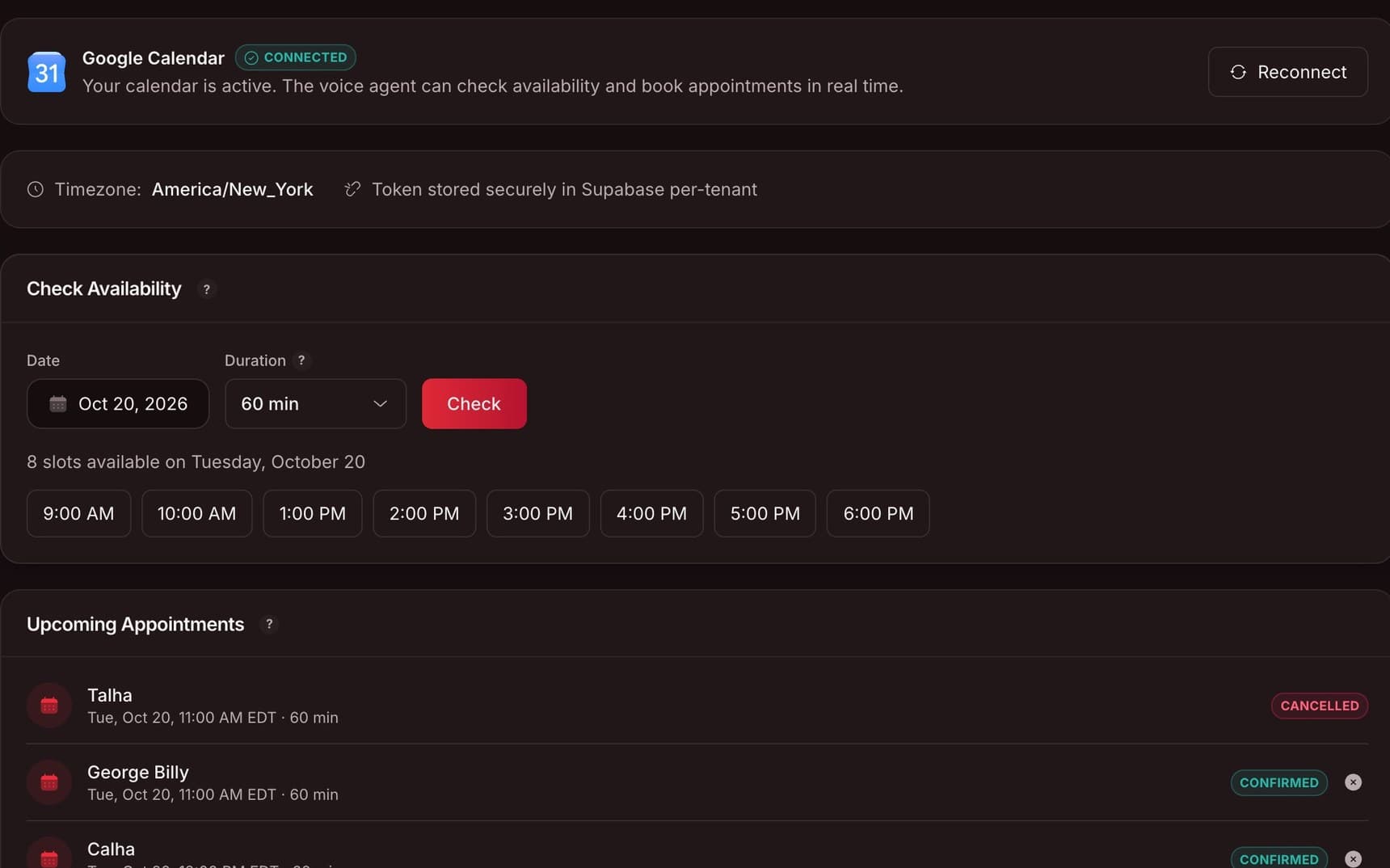
Task: Click the CANCELLED badge on Talha's appointment
Action: 1319,706
